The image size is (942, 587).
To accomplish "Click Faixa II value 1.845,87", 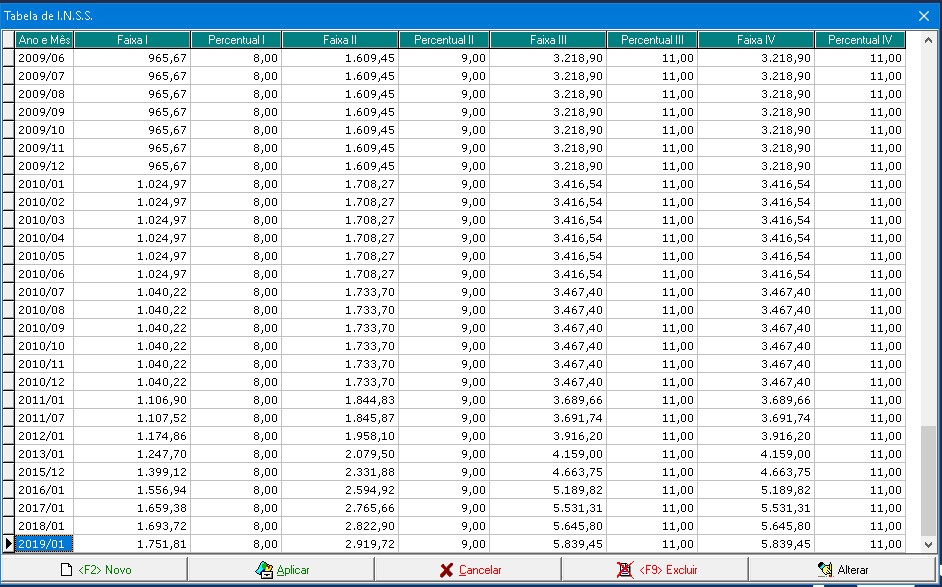I will point(340,418).
